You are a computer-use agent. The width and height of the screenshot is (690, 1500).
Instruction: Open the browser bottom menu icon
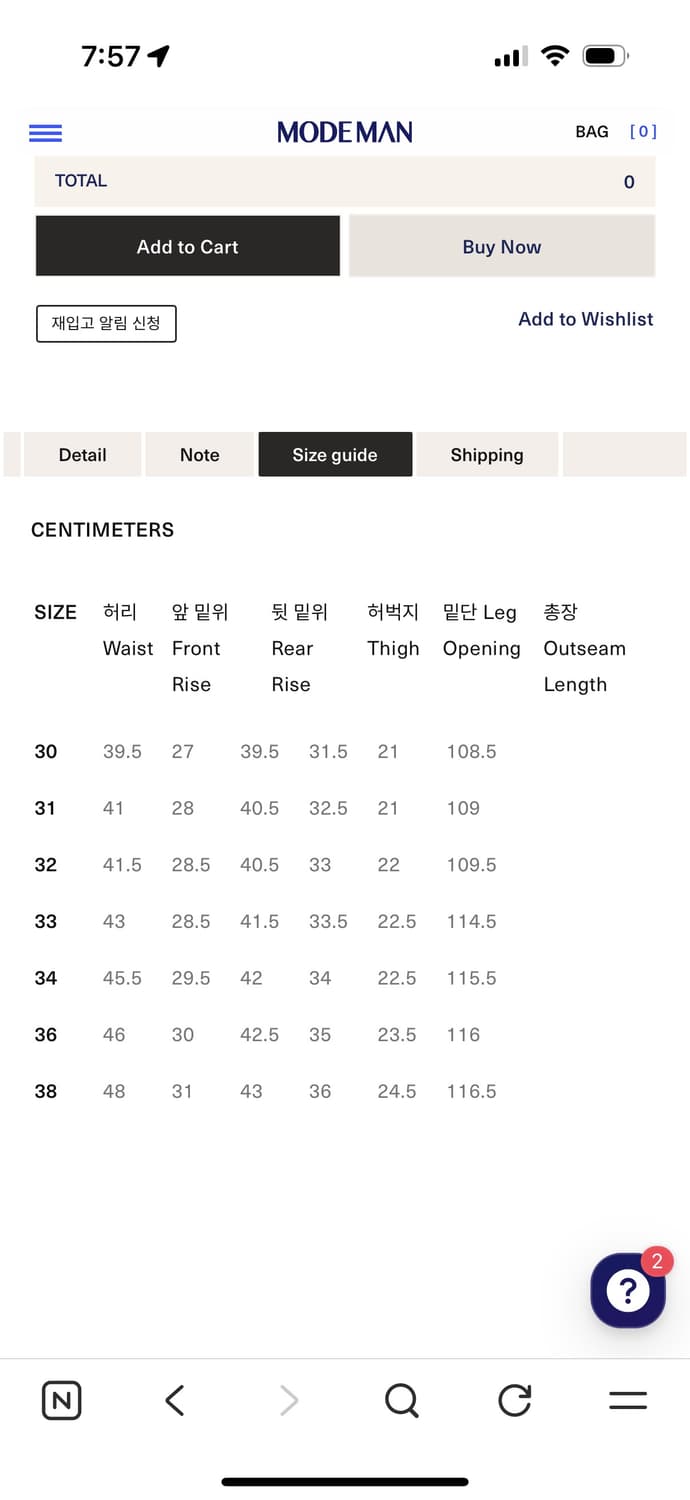tap(628, 1400)
